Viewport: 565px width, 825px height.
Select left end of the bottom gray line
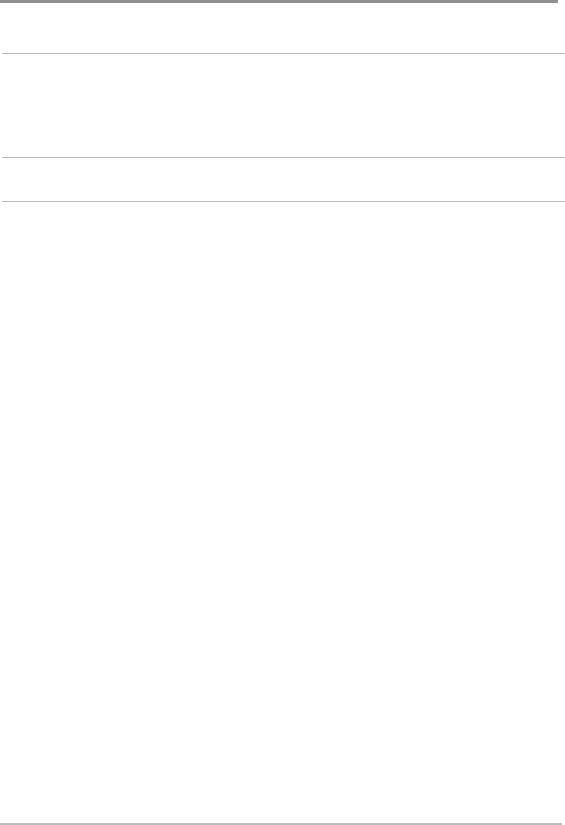(x=2, y=823)
